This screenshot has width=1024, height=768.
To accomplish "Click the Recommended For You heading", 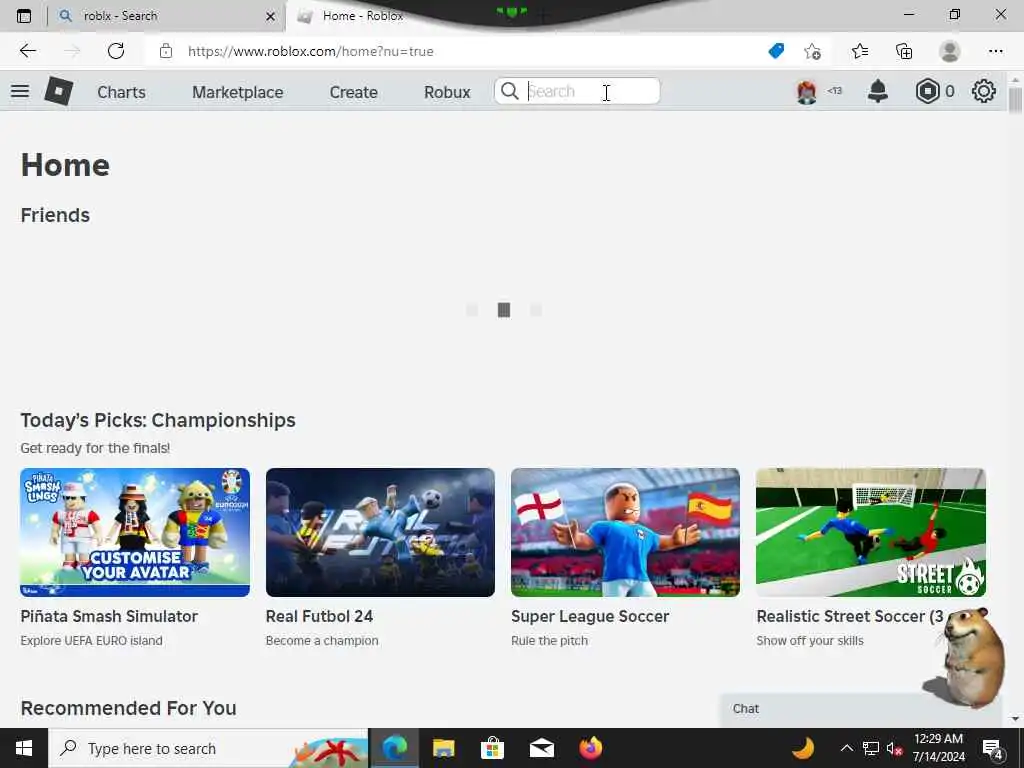I will click(x=129, y=709).
